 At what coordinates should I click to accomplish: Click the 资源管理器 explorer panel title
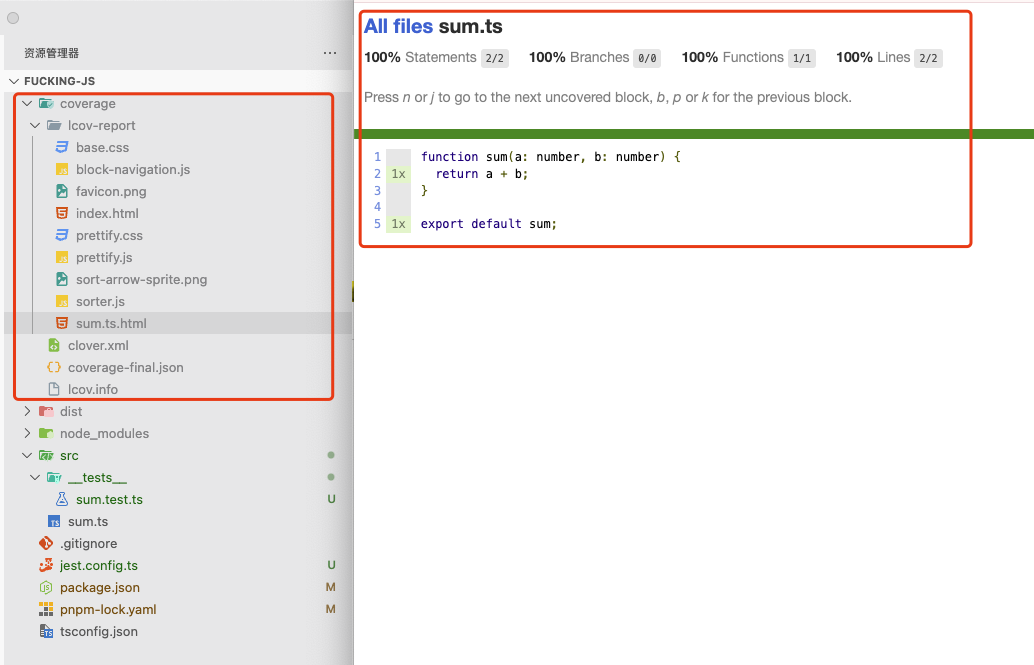tap(51, 53)
